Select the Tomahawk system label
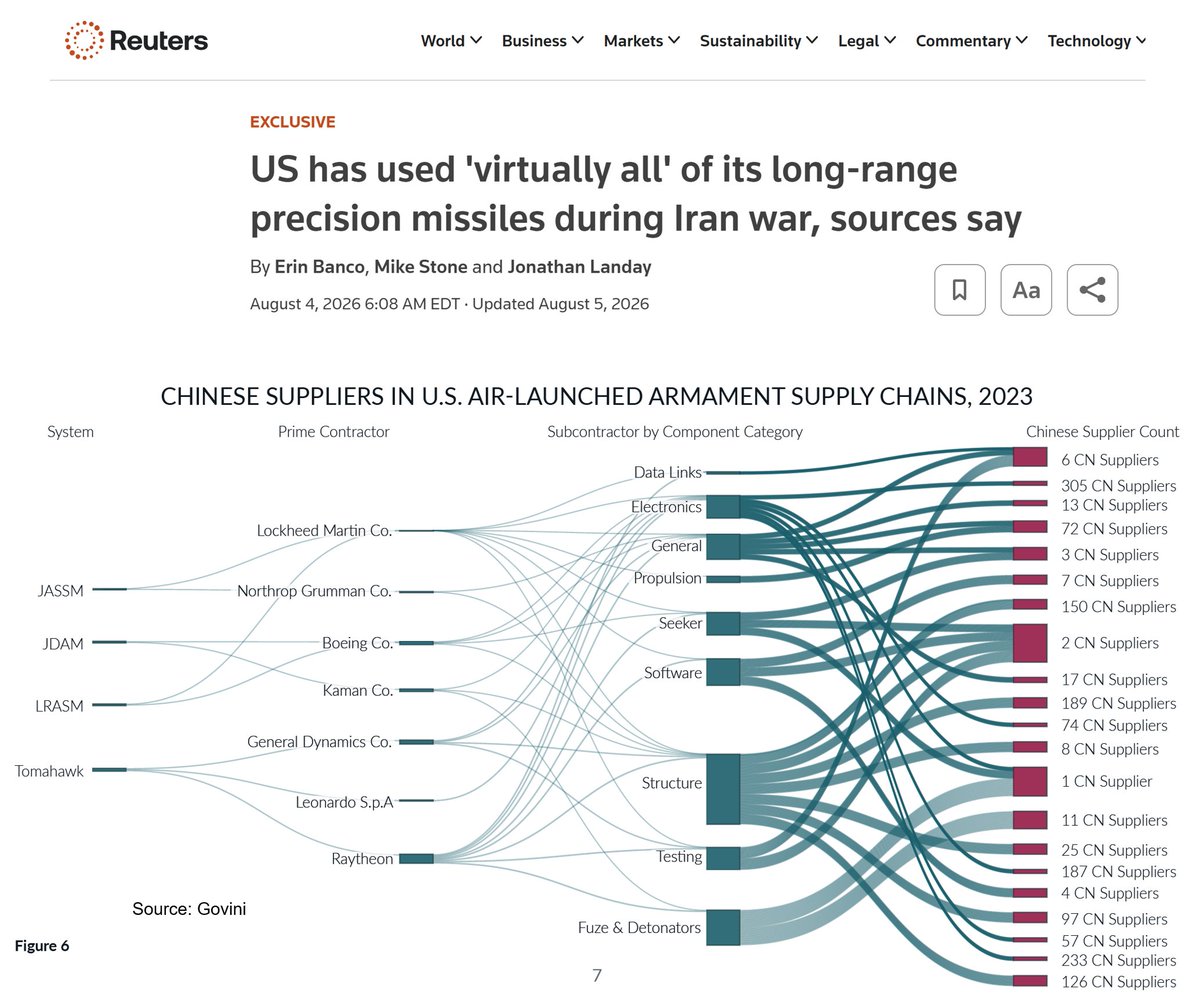 pyautogui.click(x=49, y=770)
